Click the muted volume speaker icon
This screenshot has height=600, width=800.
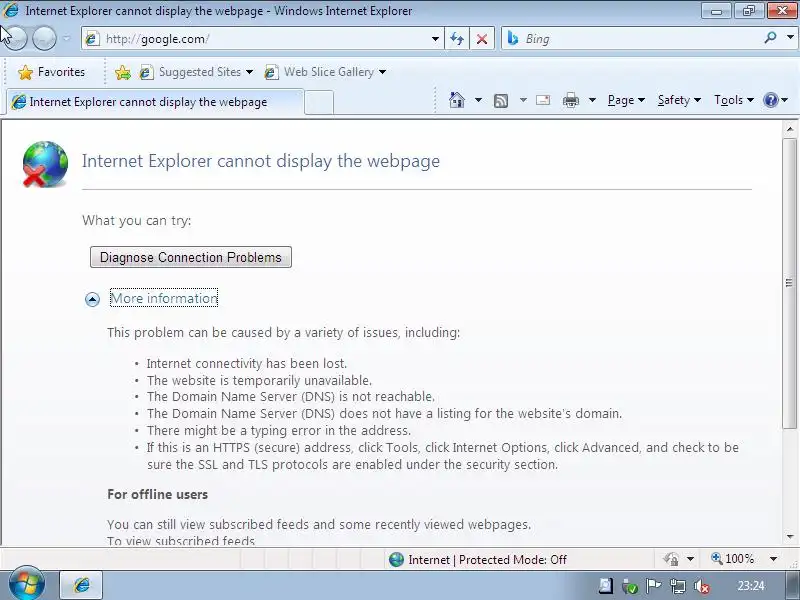click(702, 587)
